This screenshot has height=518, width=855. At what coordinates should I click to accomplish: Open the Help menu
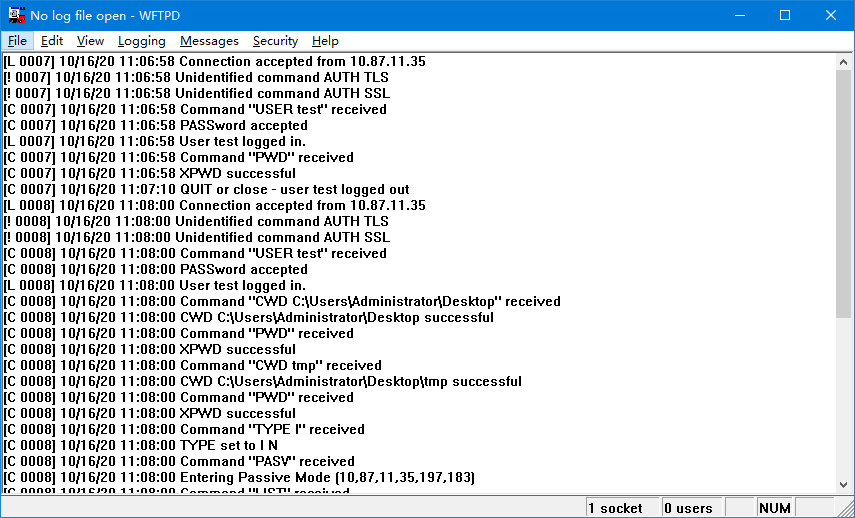[x=325, y=41]
